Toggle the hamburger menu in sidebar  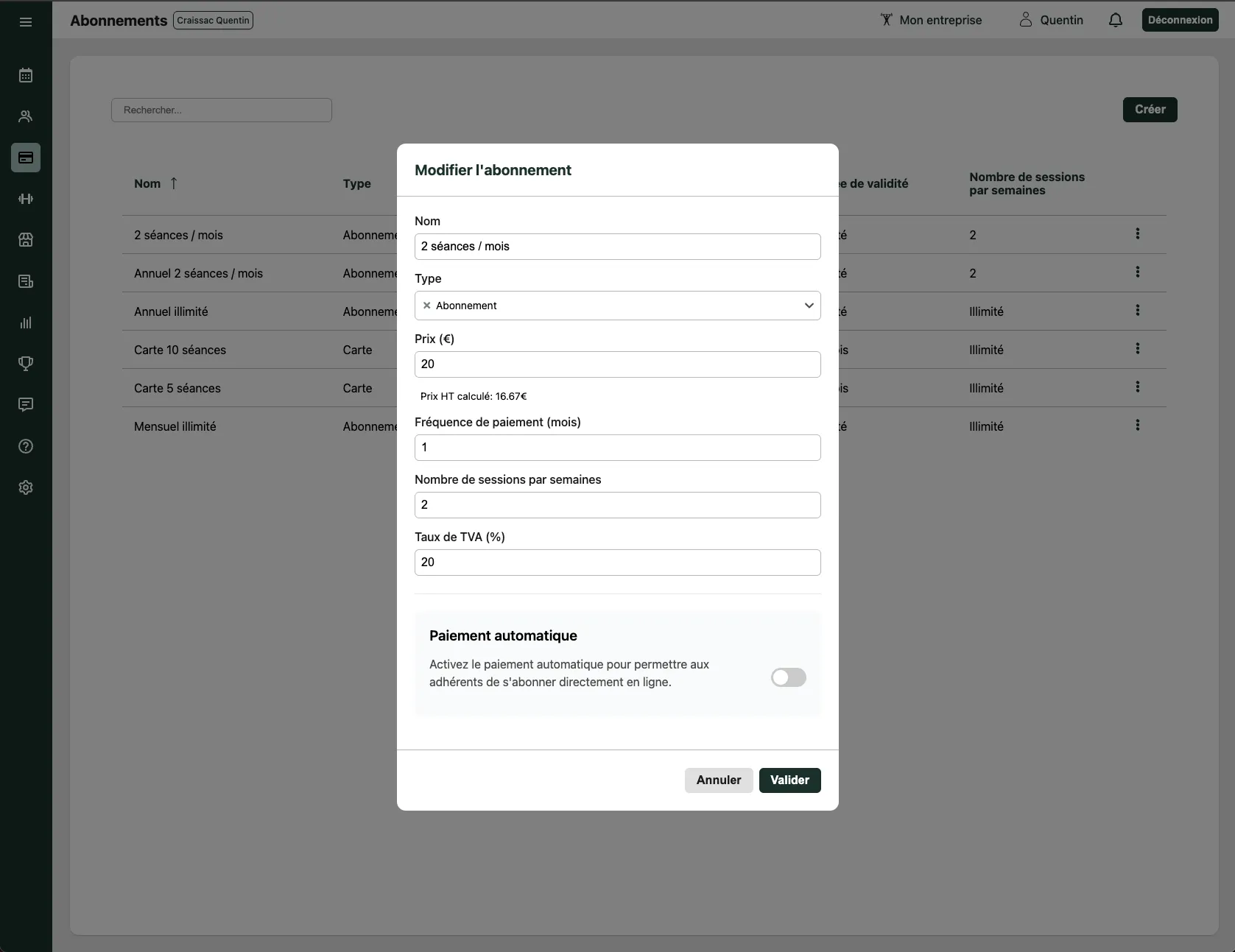tap(26, 22)
